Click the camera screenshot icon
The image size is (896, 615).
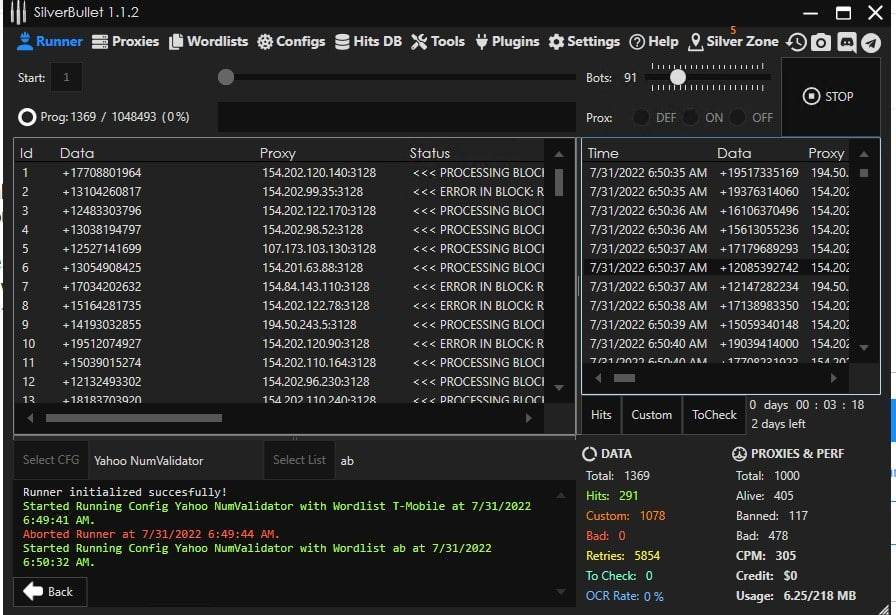point(821,42)
